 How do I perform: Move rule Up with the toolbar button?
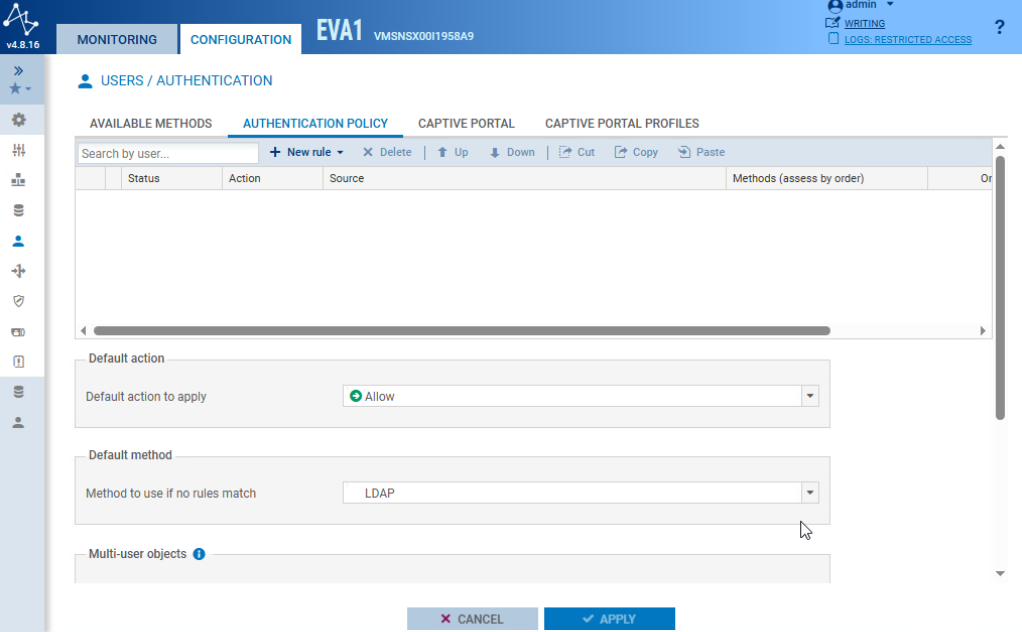pos(453,152)
